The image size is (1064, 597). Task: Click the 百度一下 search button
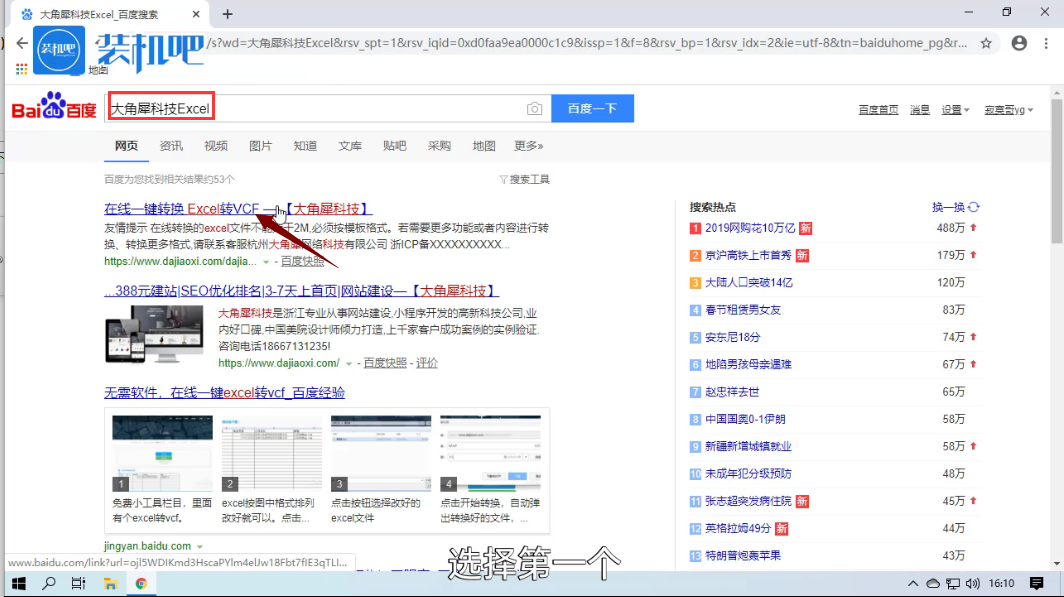pos(592,109)
